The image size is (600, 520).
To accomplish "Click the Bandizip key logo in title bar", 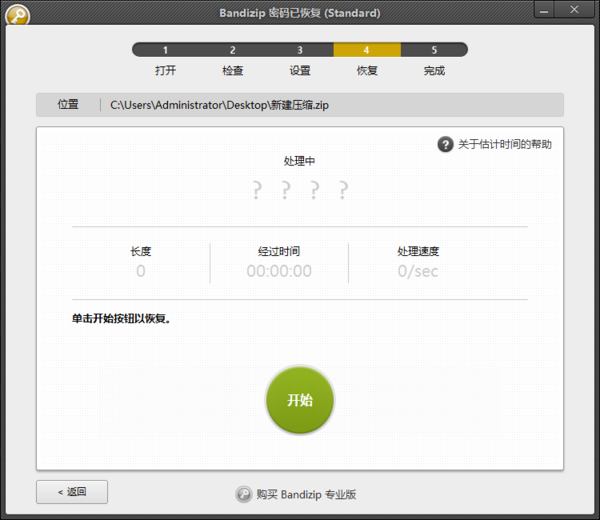I will [17, 14].
